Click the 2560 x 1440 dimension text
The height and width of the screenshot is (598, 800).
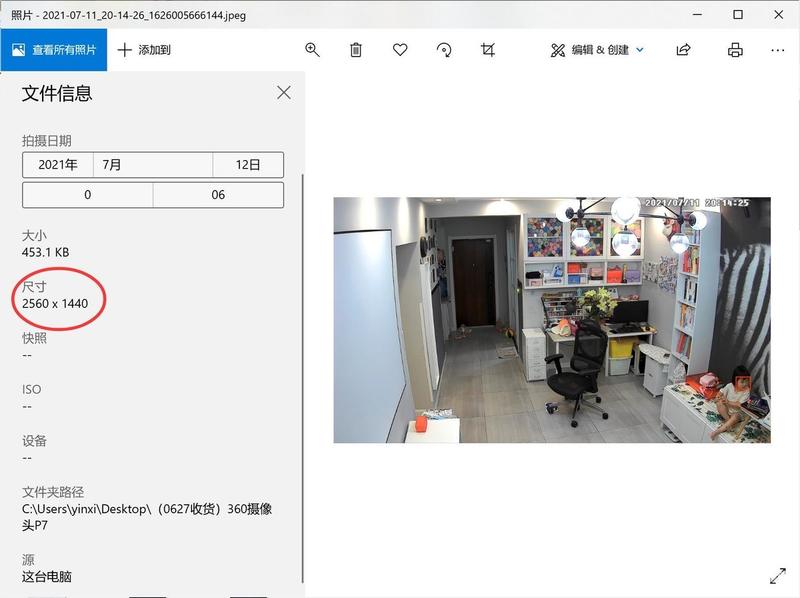(55, 304)
